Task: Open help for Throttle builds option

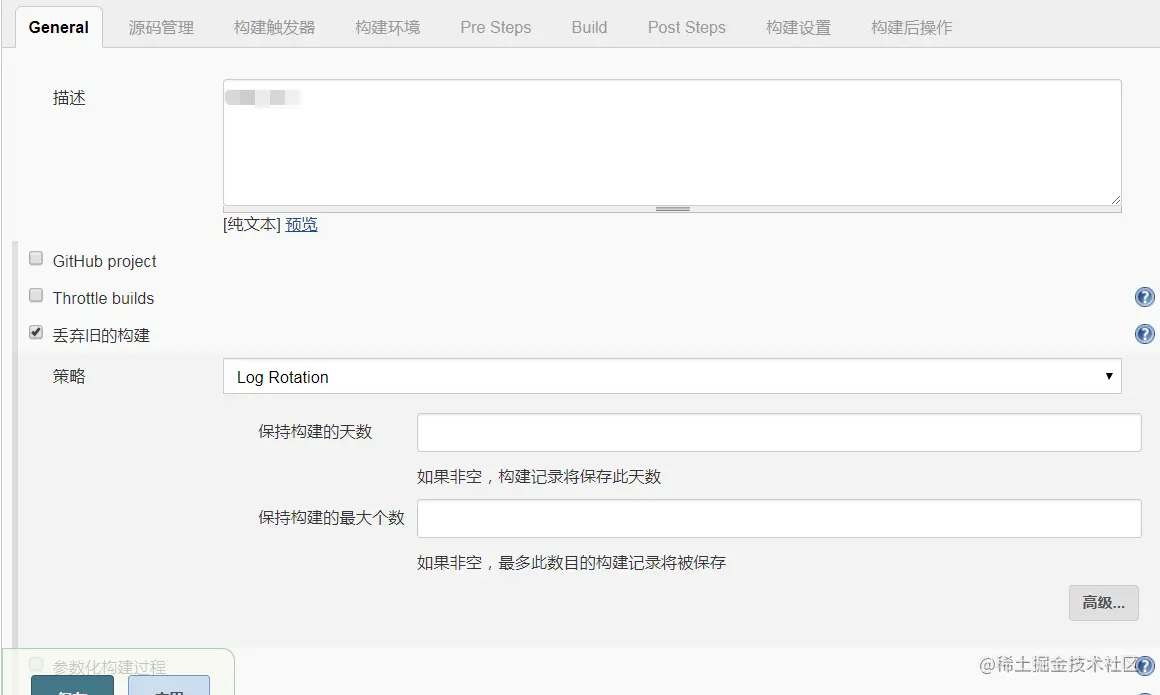Action: [x=1144, y=296]
